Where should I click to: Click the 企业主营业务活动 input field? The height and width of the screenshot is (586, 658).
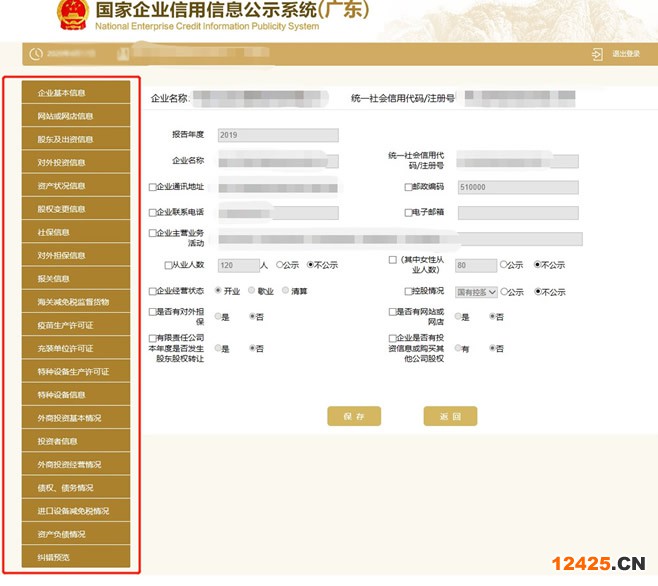point(400,239)
